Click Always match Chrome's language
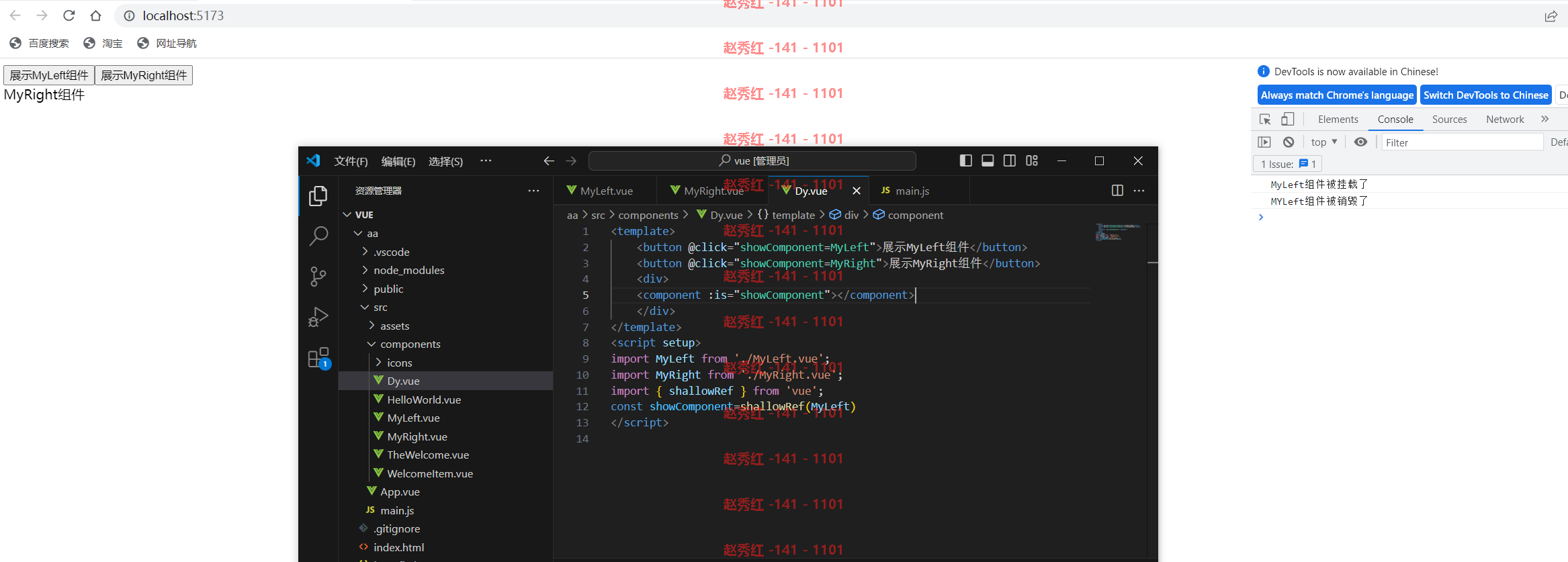Image resolution: width=1568 pixels, height=562 pixels. 1337,95
